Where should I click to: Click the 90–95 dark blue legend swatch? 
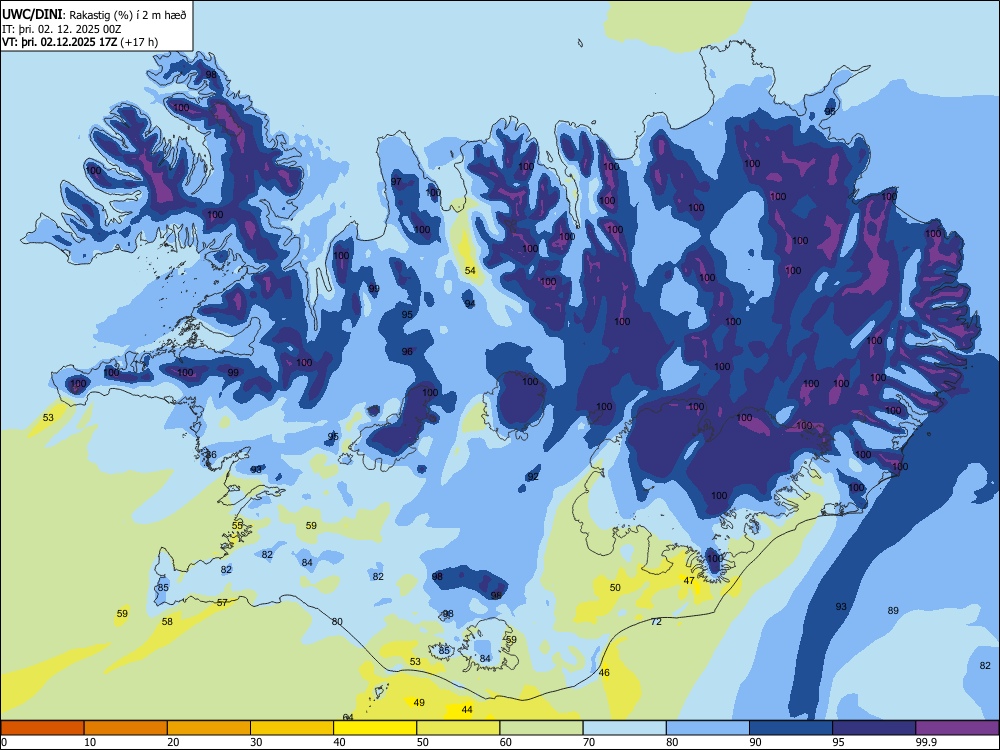point(791,728)
